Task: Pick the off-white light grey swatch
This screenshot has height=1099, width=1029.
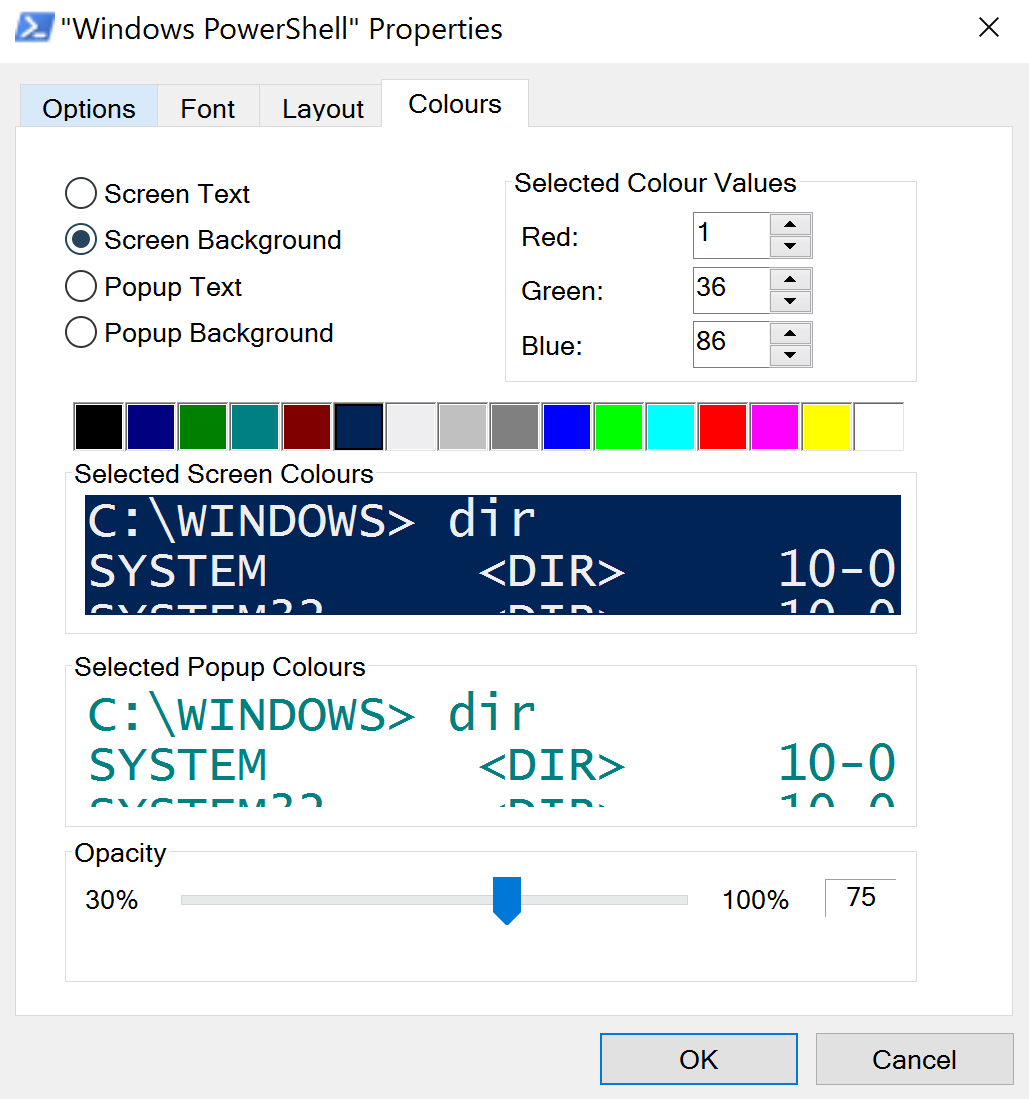Action: click(411, 426)
